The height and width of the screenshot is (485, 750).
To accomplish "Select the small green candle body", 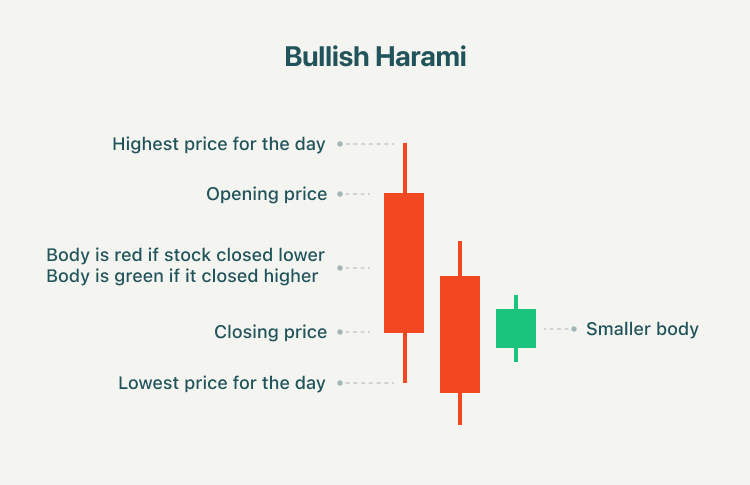I will 516,328.
